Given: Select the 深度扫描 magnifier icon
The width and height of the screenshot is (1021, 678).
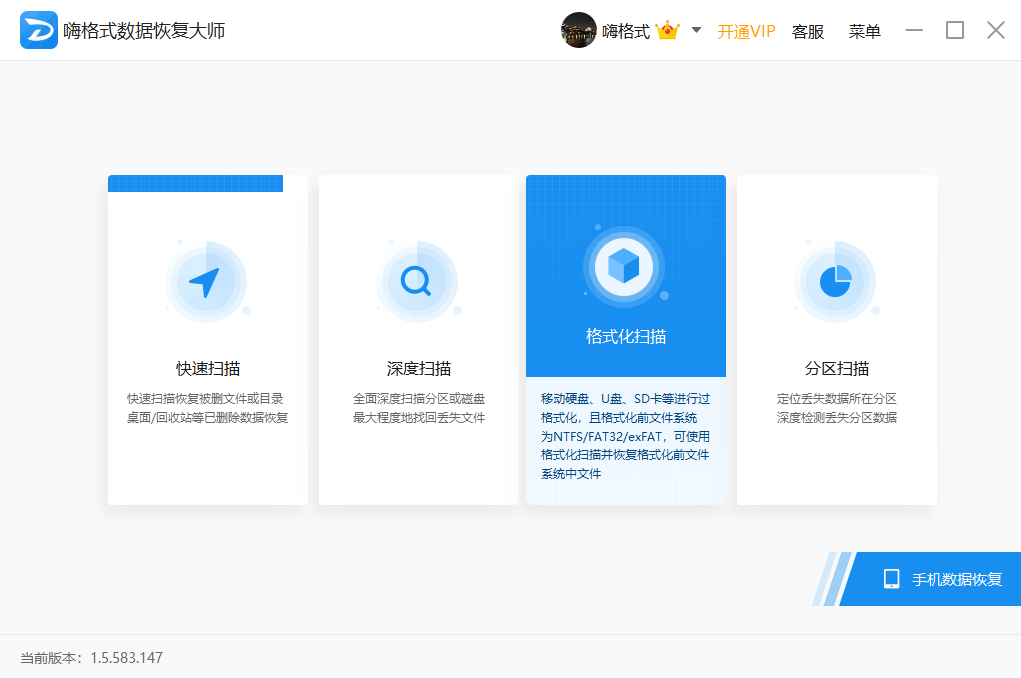Looking at the screenshot, I should [x=417, y=282].
